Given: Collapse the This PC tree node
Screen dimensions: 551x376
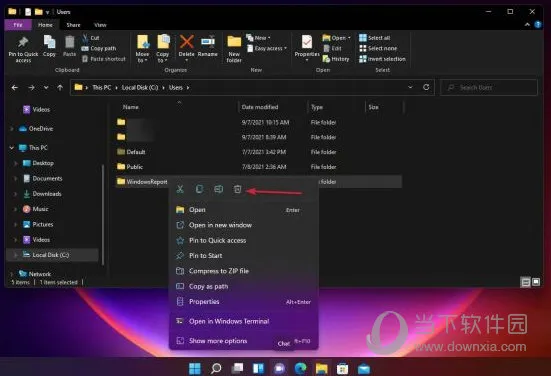Looking at the screenshot, I should coord(12,148).
